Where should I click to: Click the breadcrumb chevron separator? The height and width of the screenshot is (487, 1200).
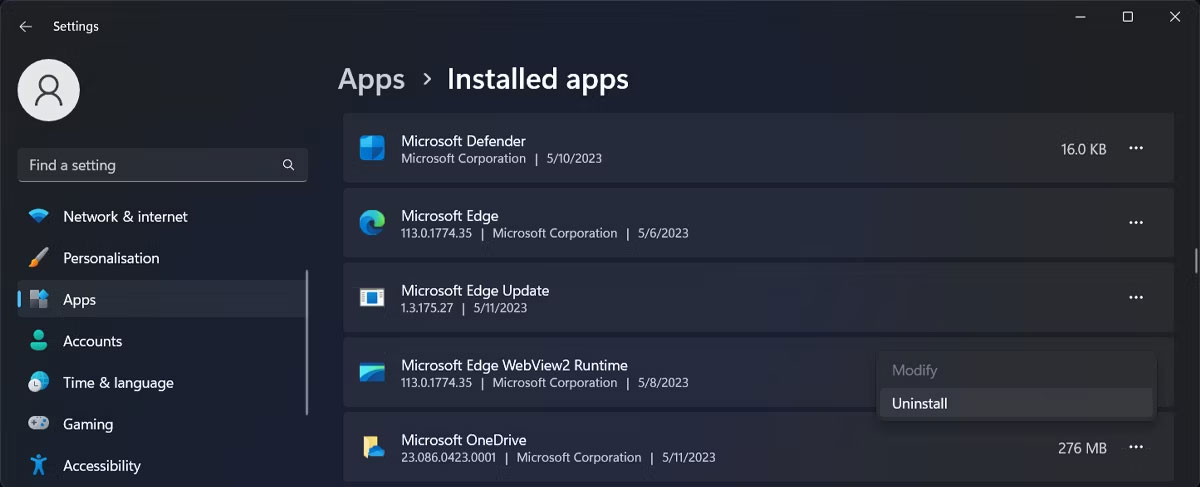(427, 79)
